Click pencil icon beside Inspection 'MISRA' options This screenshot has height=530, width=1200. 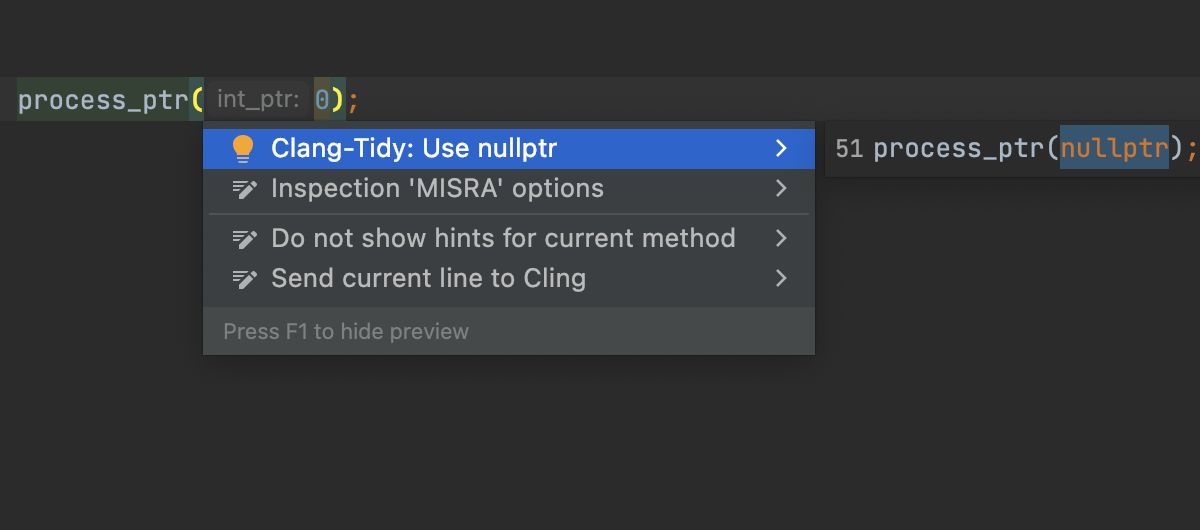point(244,189)
